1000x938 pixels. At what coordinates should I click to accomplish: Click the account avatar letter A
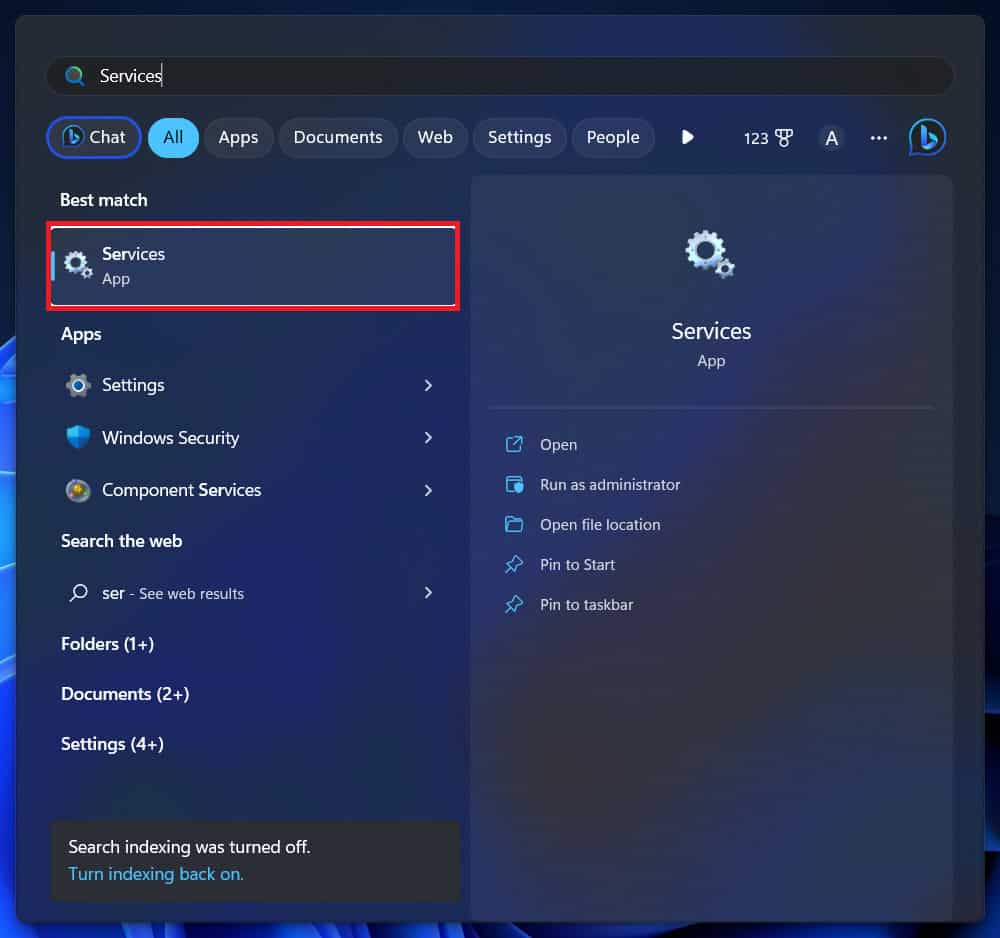(x=831, y=138)
